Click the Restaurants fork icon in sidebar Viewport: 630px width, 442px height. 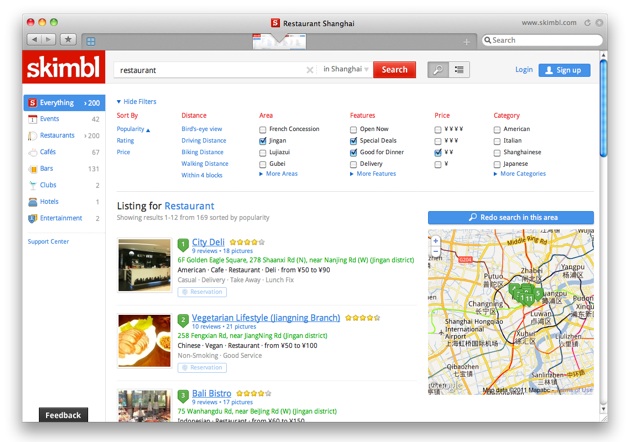[32, 136]
